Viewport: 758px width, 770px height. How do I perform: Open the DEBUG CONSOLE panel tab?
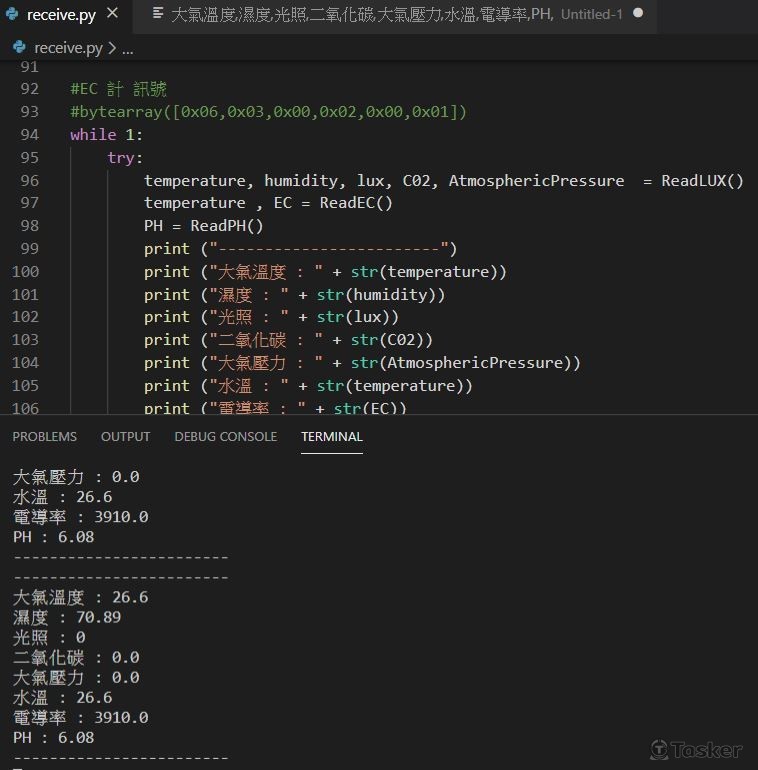click(225, 437)
